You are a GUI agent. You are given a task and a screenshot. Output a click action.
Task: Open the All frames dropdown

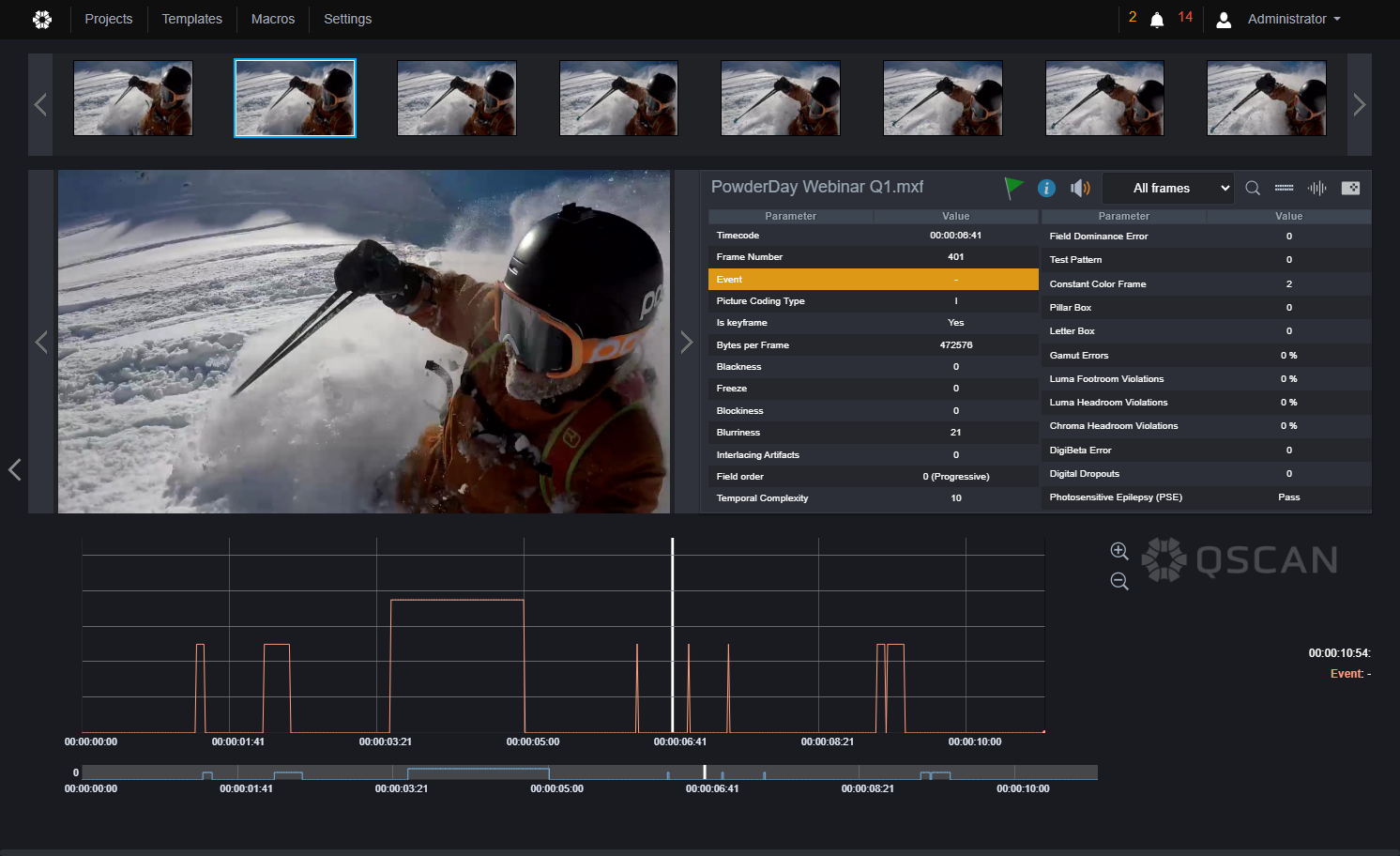(x=1167, y=188)
